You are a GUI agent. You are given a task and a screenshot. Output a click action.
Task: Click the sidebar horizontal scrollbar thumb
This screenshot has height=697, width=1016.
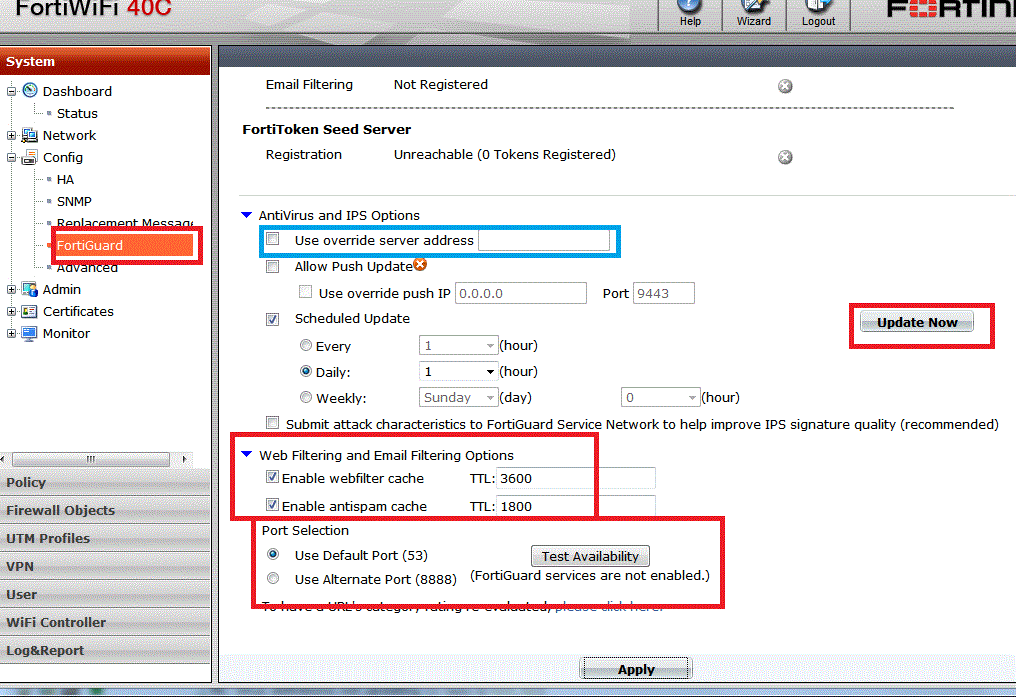pyautogui.click(x=91, y=459)
